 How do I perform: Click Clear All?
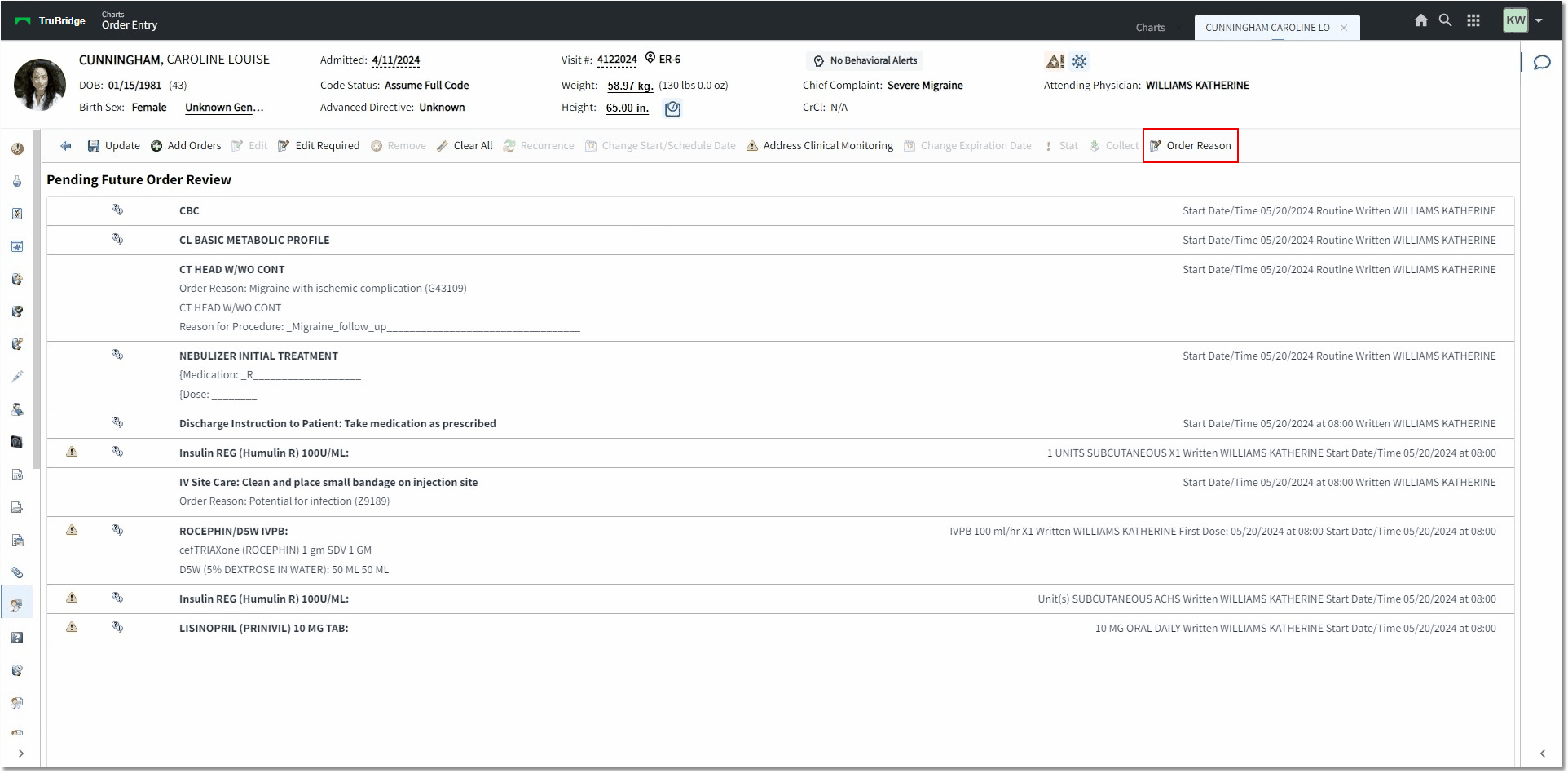point(465,146)
